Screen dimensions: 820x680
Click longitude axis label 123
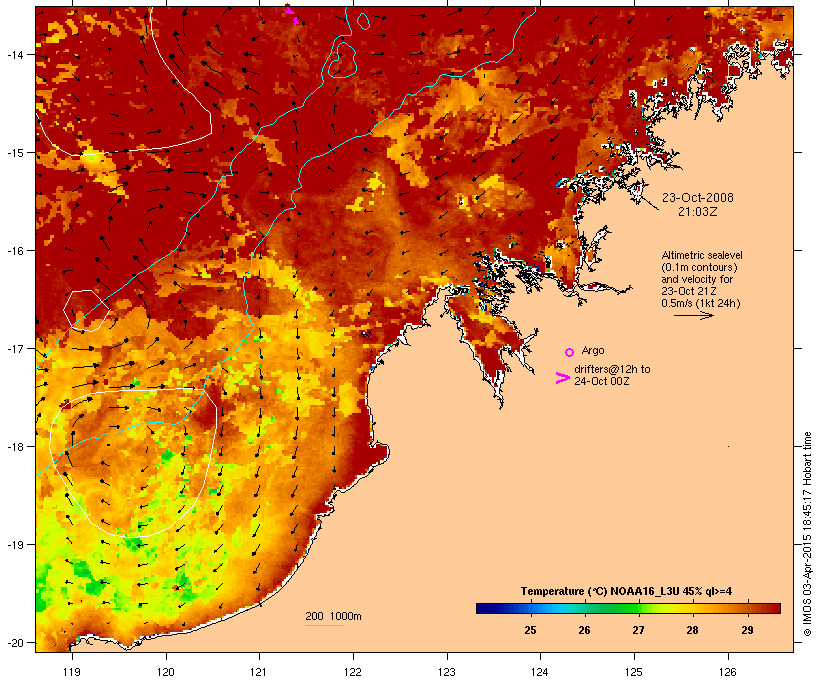[447, 672]
